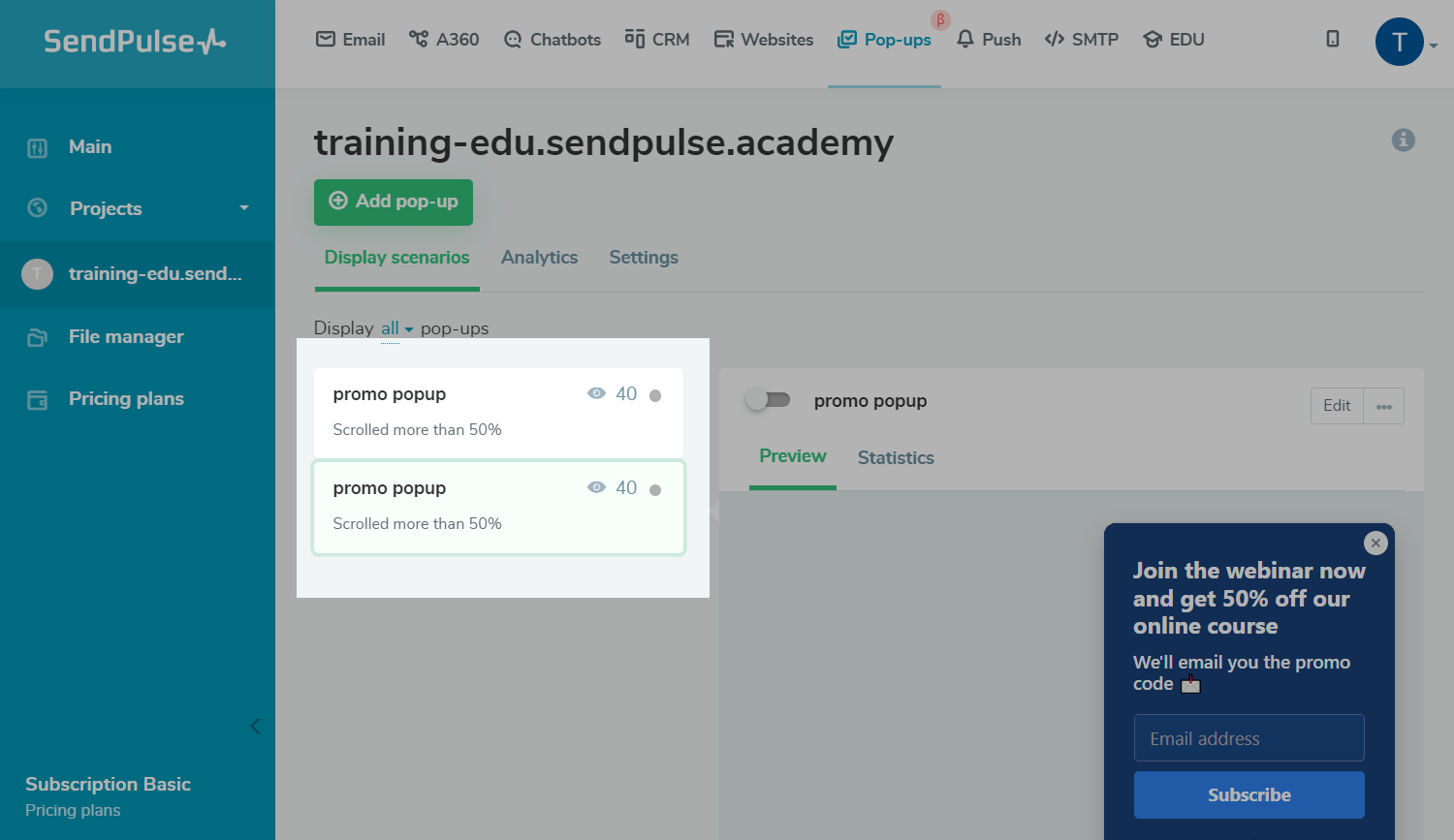Viewport: 1454px width, 840px height.
Task: Click the beta badge on Pop-ups
Action: (940, 19)
